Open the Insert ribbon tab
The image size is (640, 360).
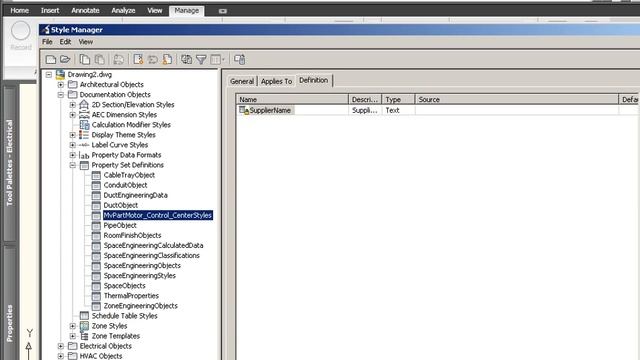pyautogui.click(x=50, y=11)
